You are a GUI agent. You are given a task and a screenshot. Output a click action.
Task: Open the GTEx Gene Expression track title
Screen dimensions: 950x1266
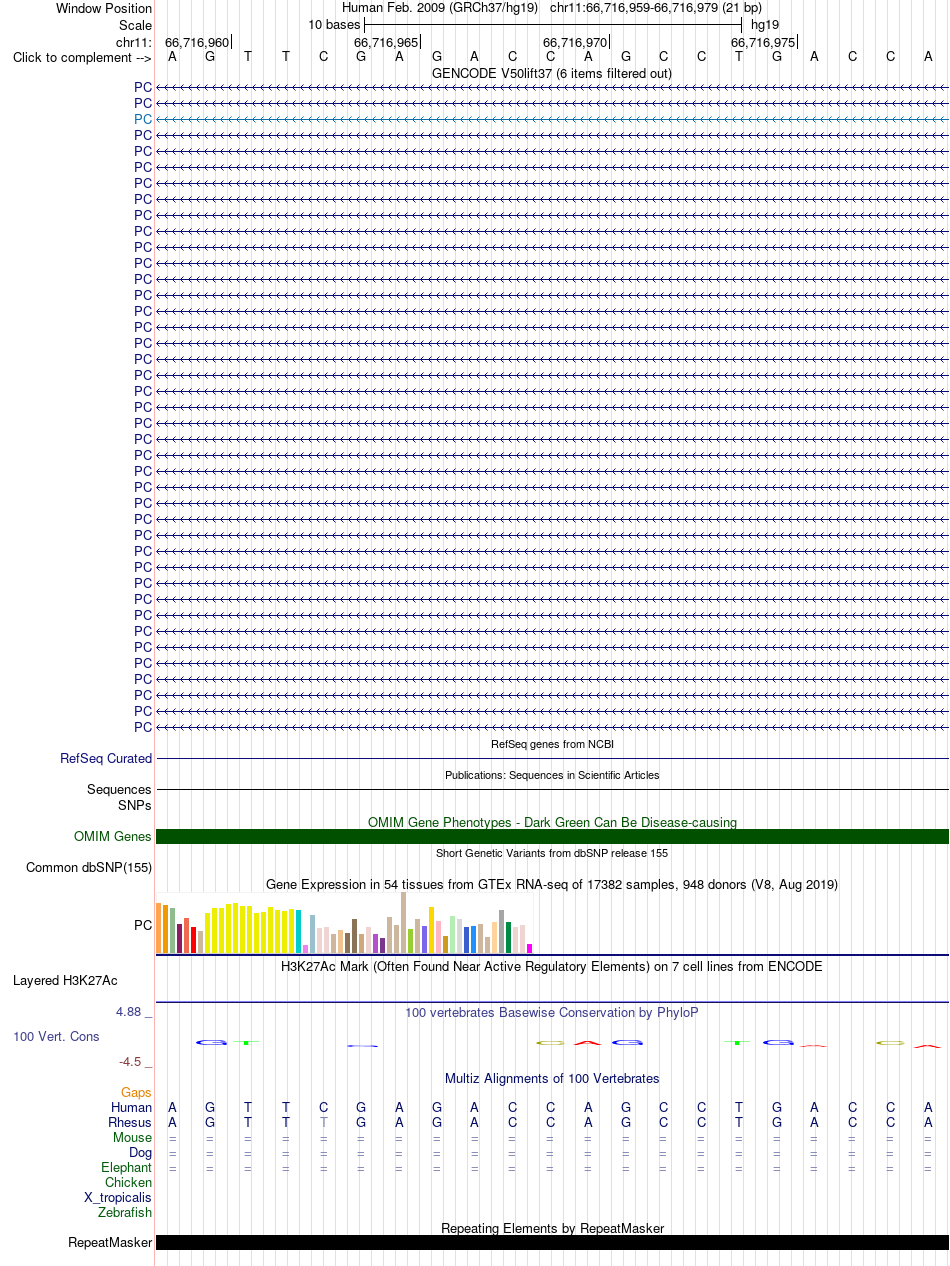click(552, 884)
